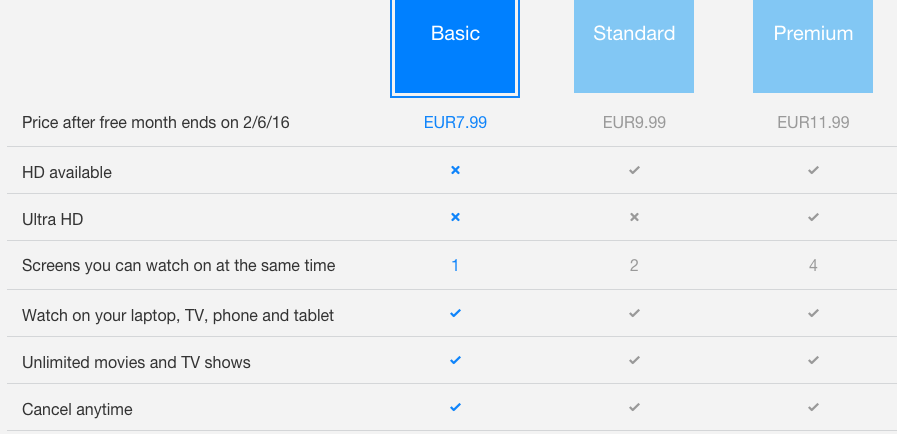Click the 'Cancel anytime' row label
The image size is (897, 434).
[77, 409]
